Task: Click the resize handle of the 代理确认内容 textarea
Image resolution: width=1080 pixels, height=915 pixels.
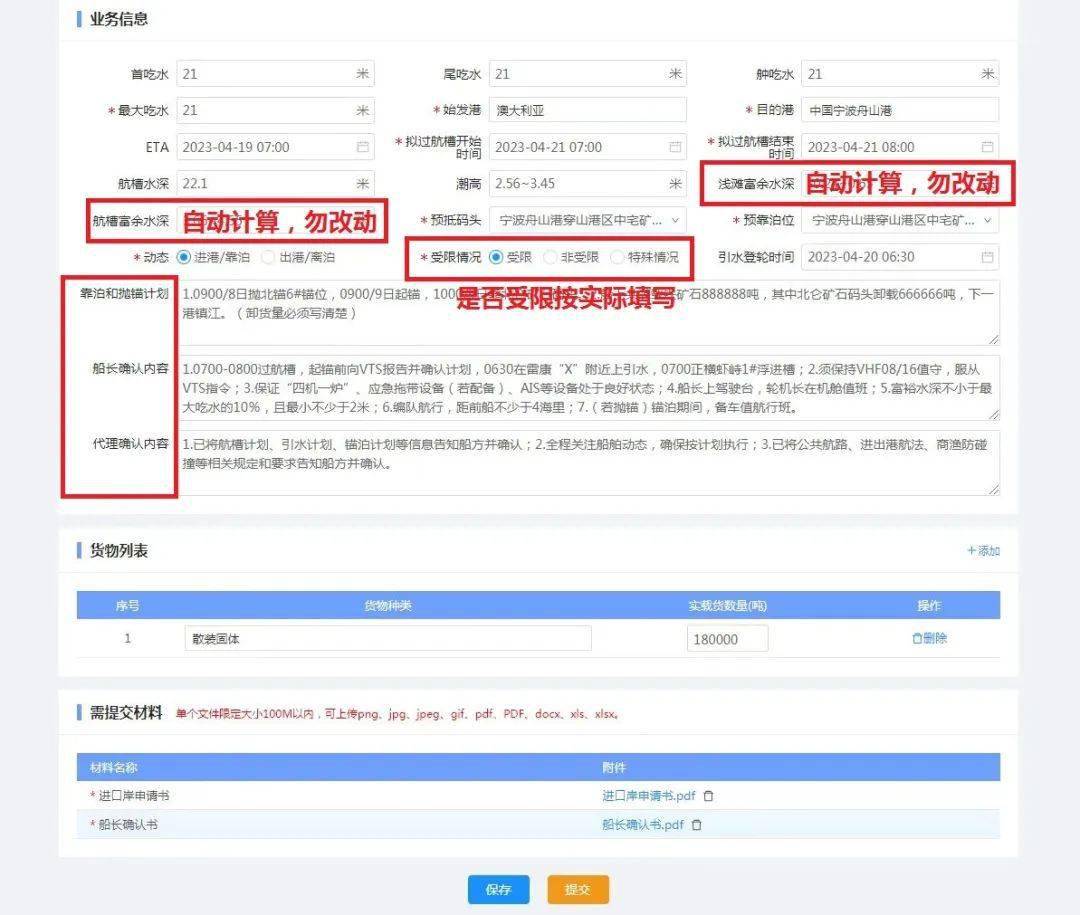Action: [x=996, y=490]
